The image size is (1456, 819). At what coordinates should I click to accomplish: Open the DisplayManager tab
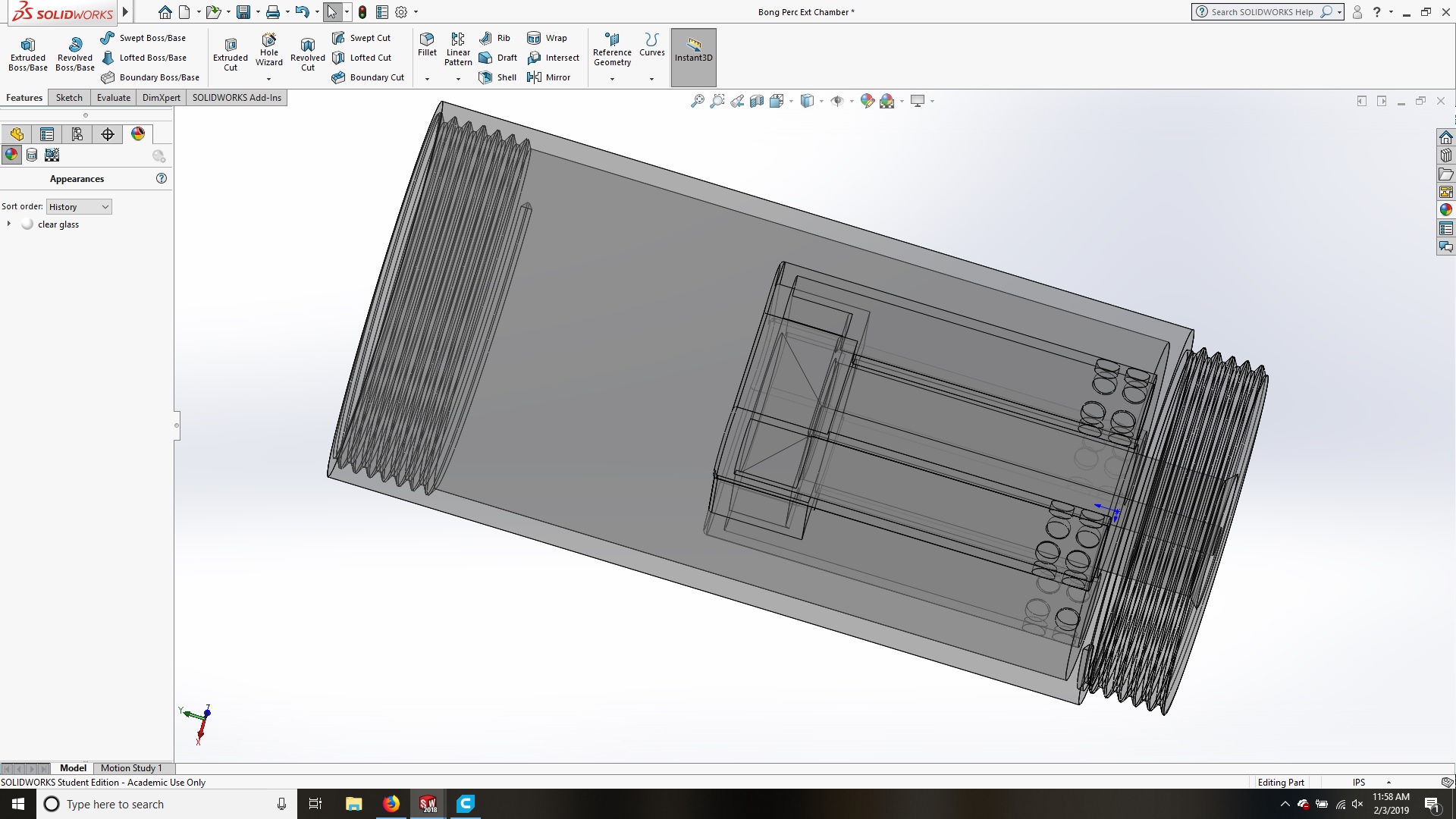[138, 134]
